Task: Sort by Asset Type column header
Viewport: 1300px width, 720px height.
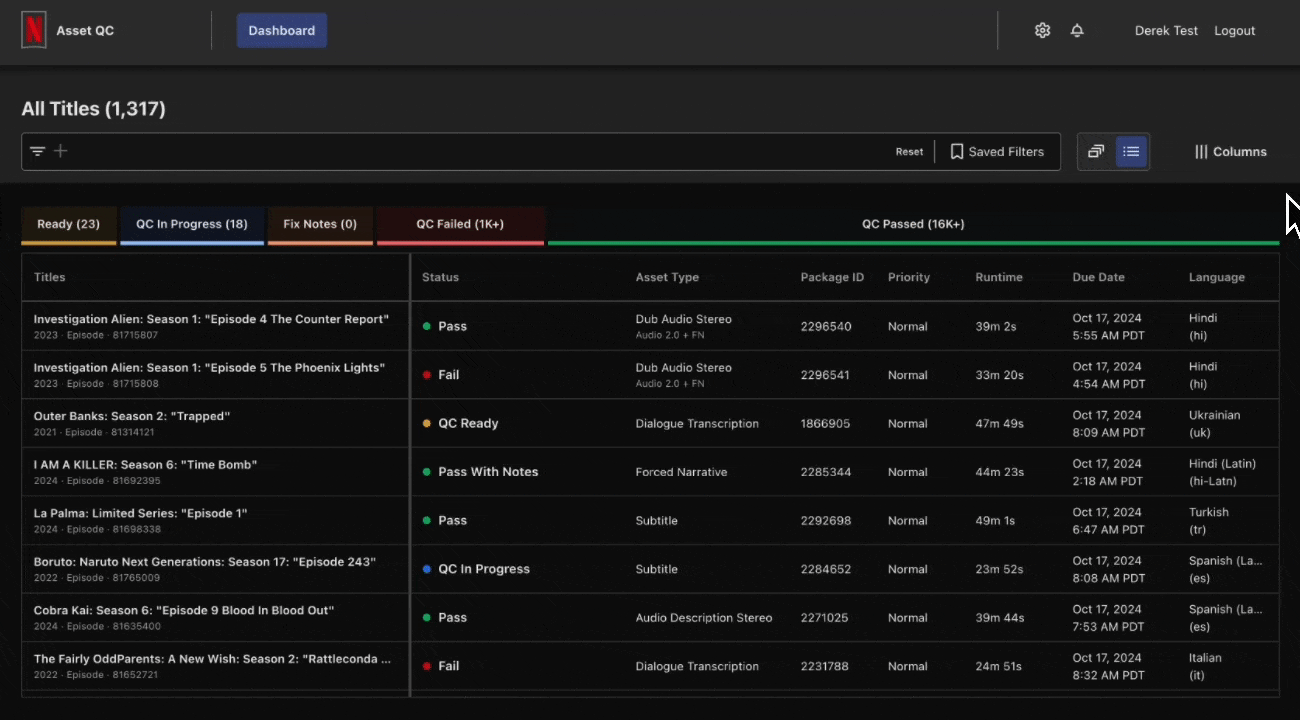Action: pos(667,277)
